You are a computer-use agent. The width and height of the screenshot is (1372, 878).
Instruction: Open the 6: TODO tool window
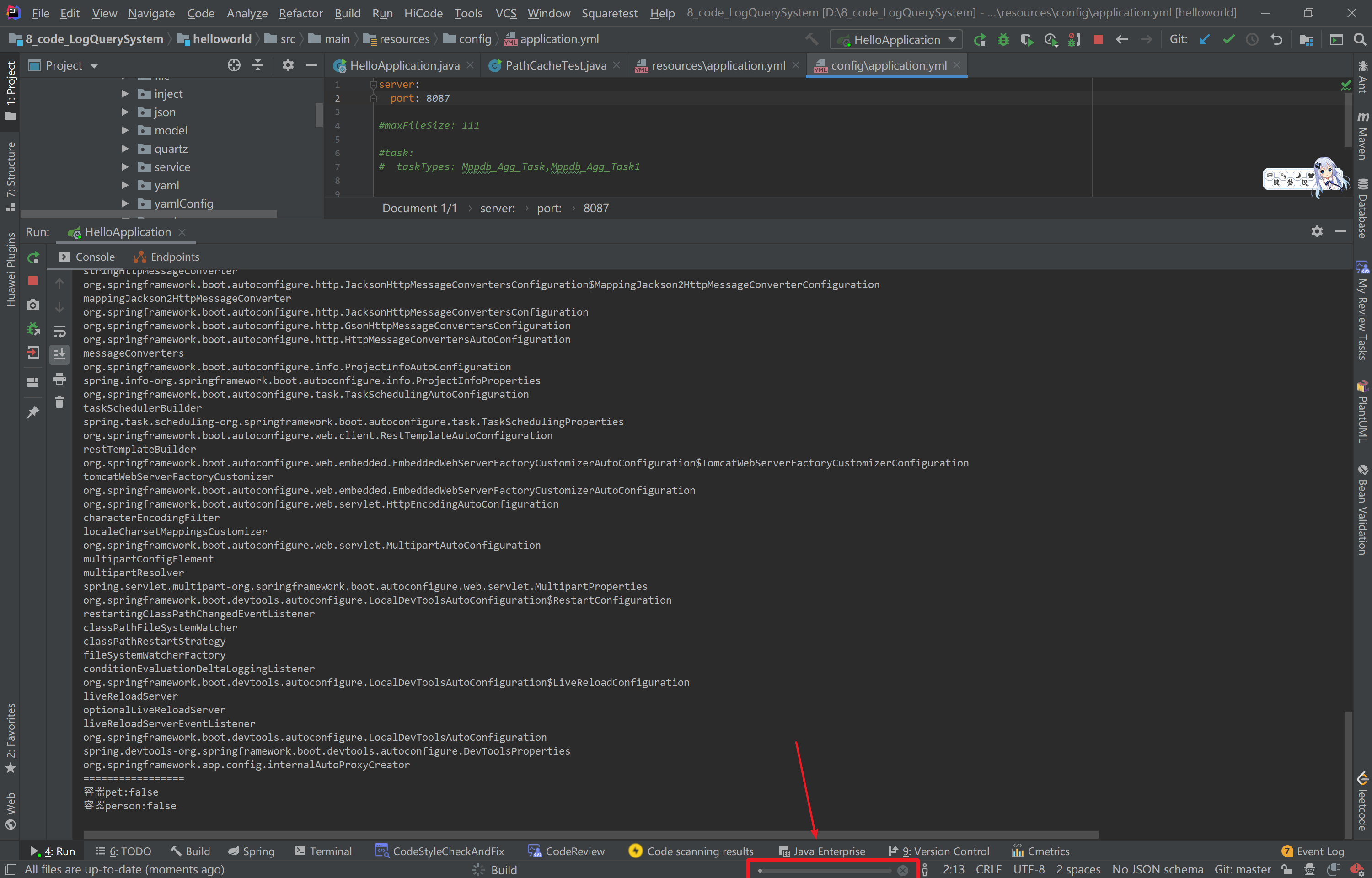tap(123, 851)
